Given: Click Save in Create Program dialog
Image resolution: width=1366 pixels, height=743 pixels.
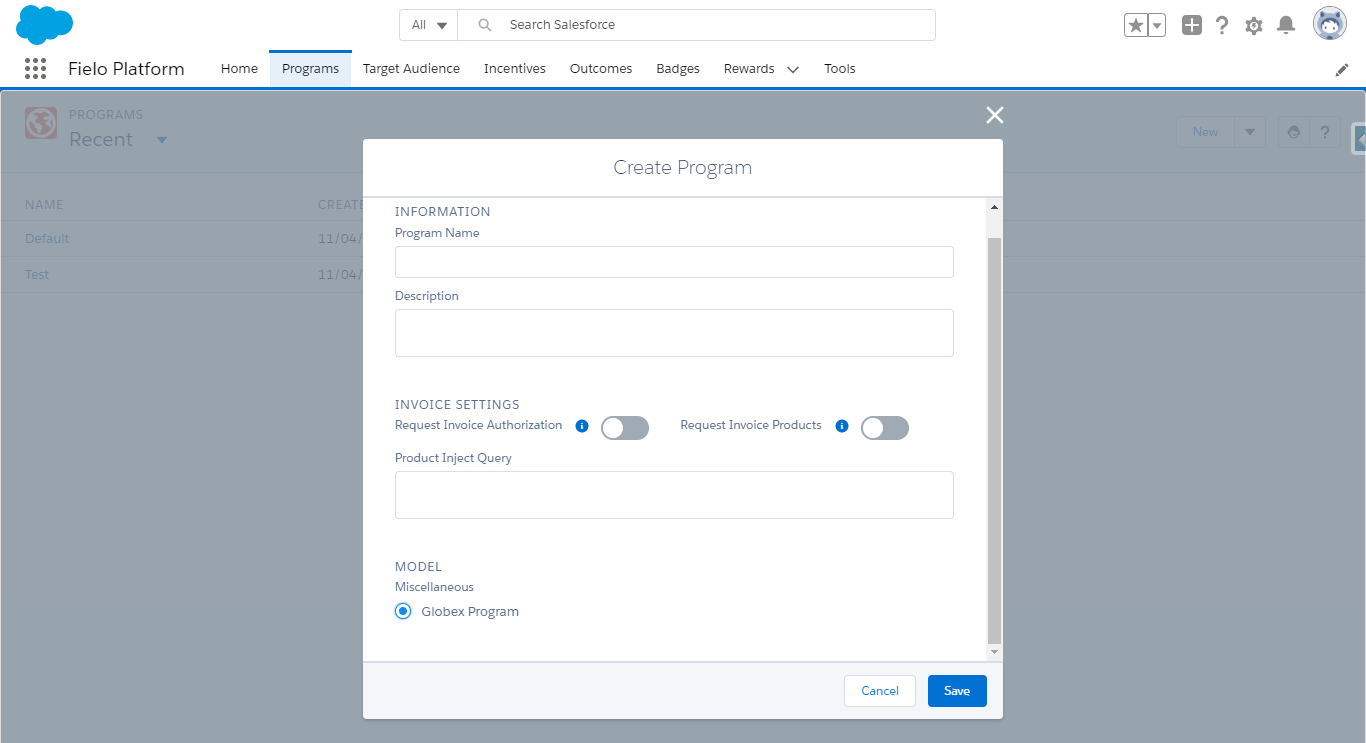Looking at the screenshot, I should [x=957, y=691].
